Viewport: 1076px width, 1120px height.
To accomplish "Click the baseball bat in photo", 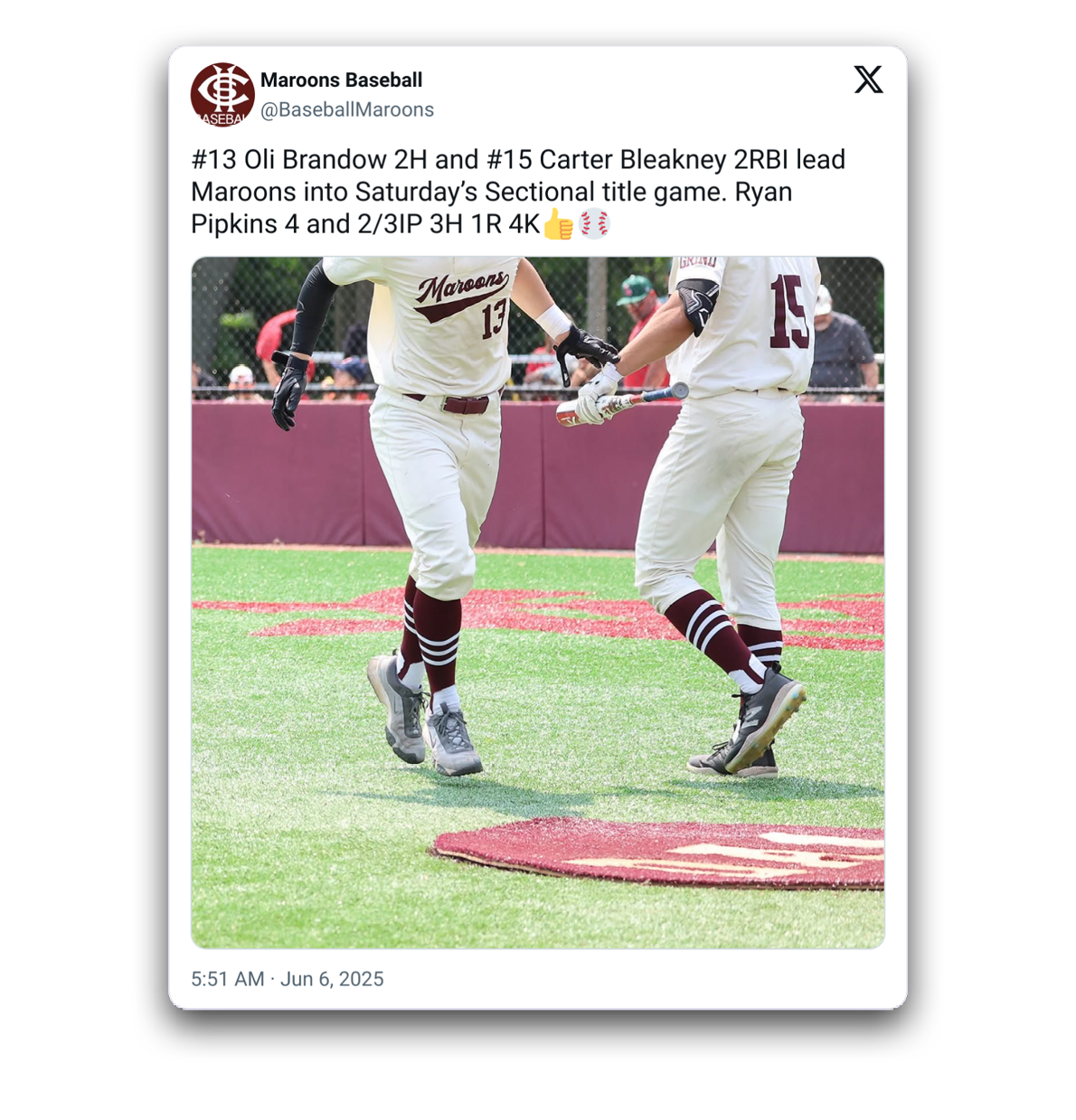I will coord(621,404).
